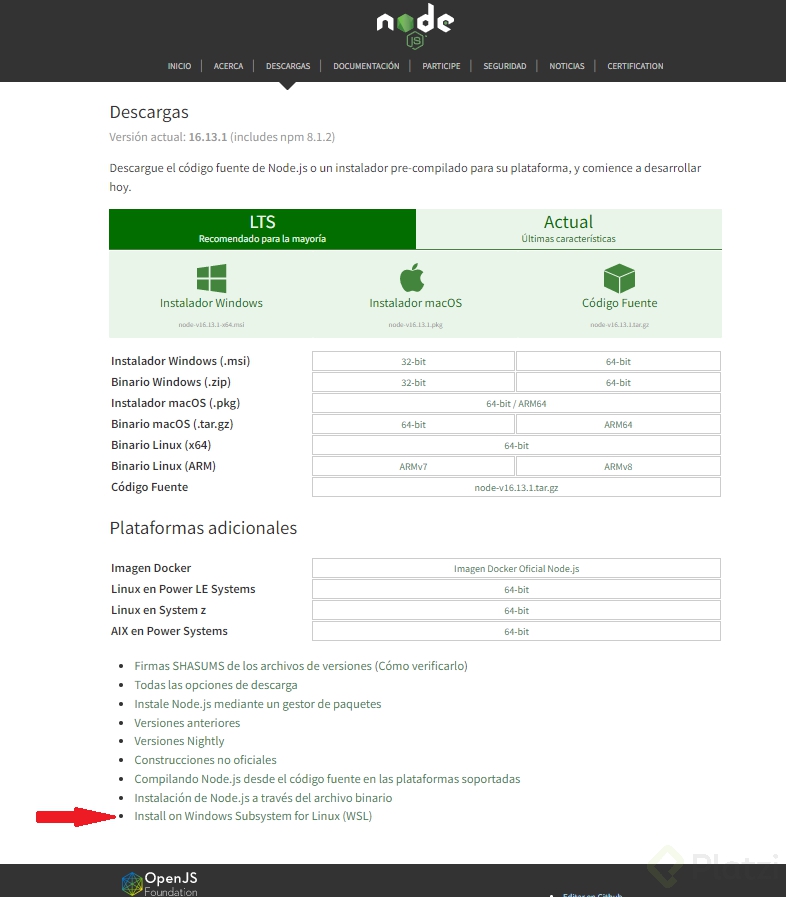Select ARMv7 Linux binary
This screenshot has width=786, height=897.
pos(413,467)
